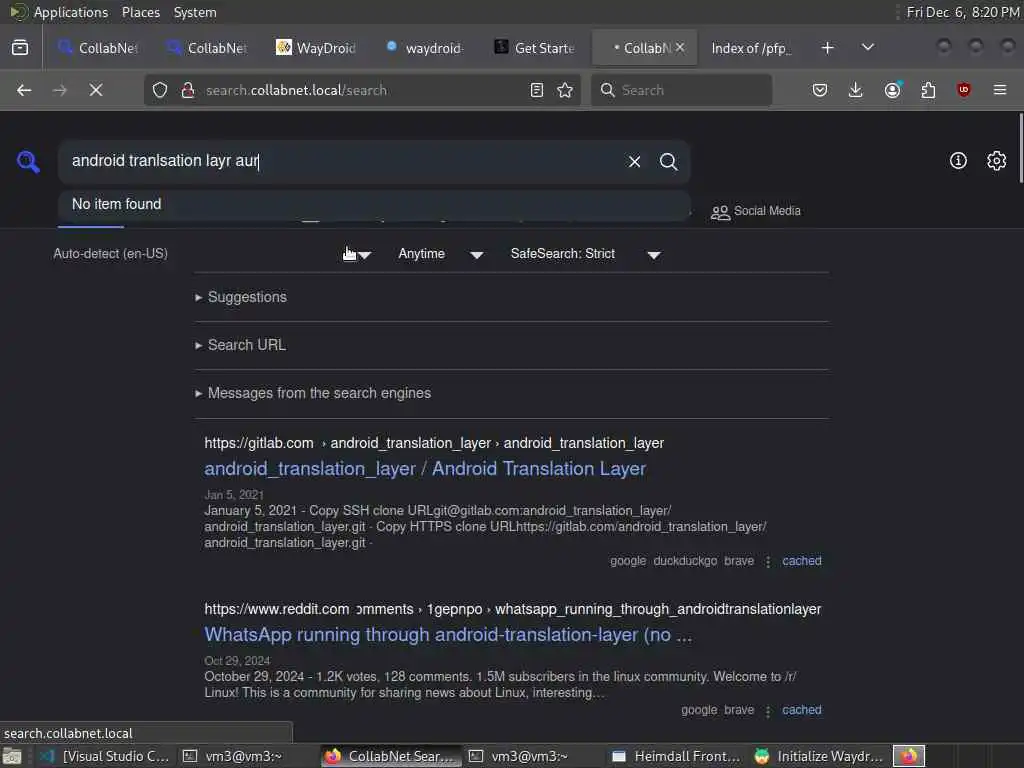
Task: Open the Extensions puzzle icon
Action: click(928, 90)
